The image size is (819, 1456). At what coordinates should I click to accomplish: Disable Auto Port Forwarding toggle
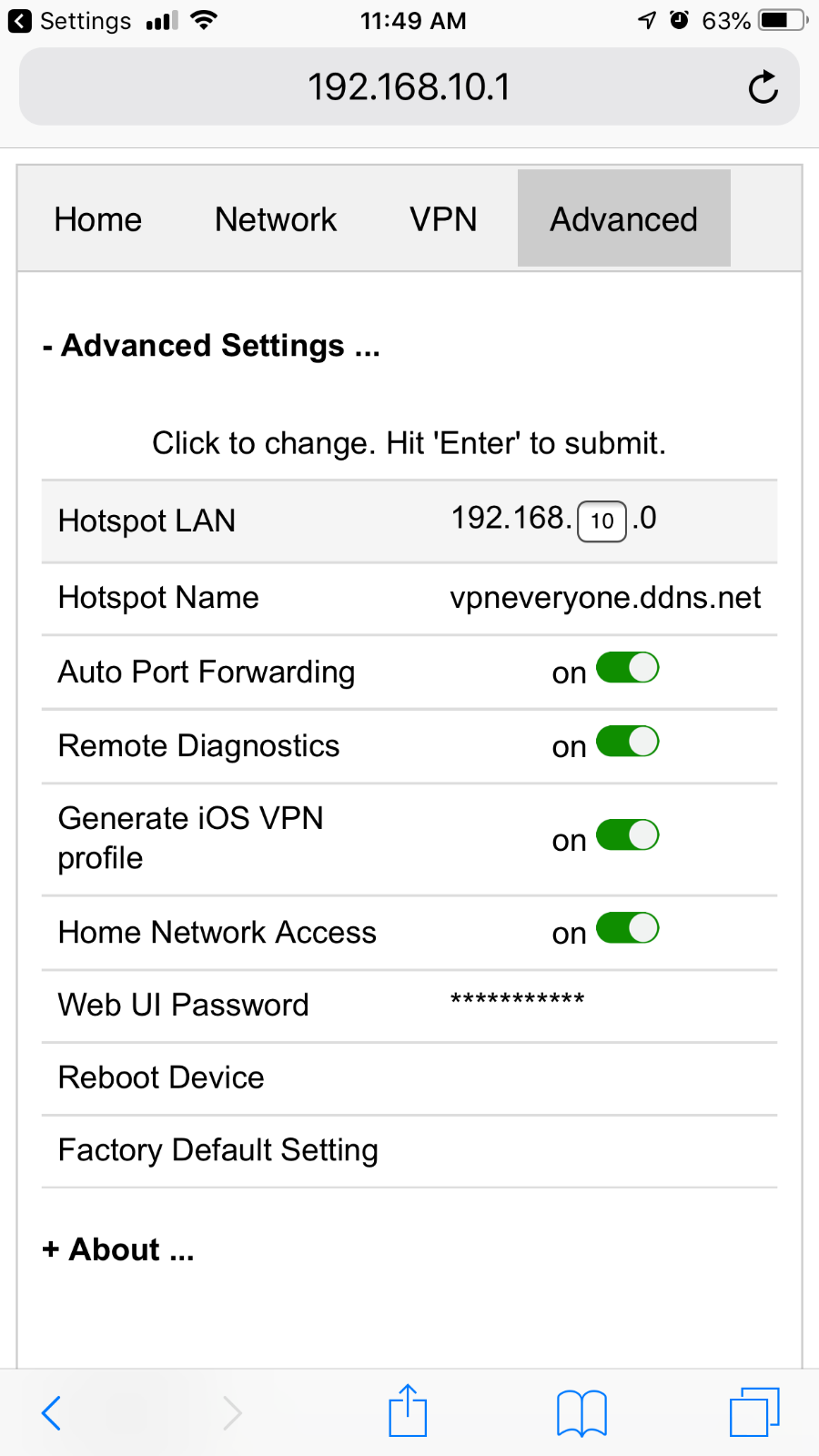point(628,668)
